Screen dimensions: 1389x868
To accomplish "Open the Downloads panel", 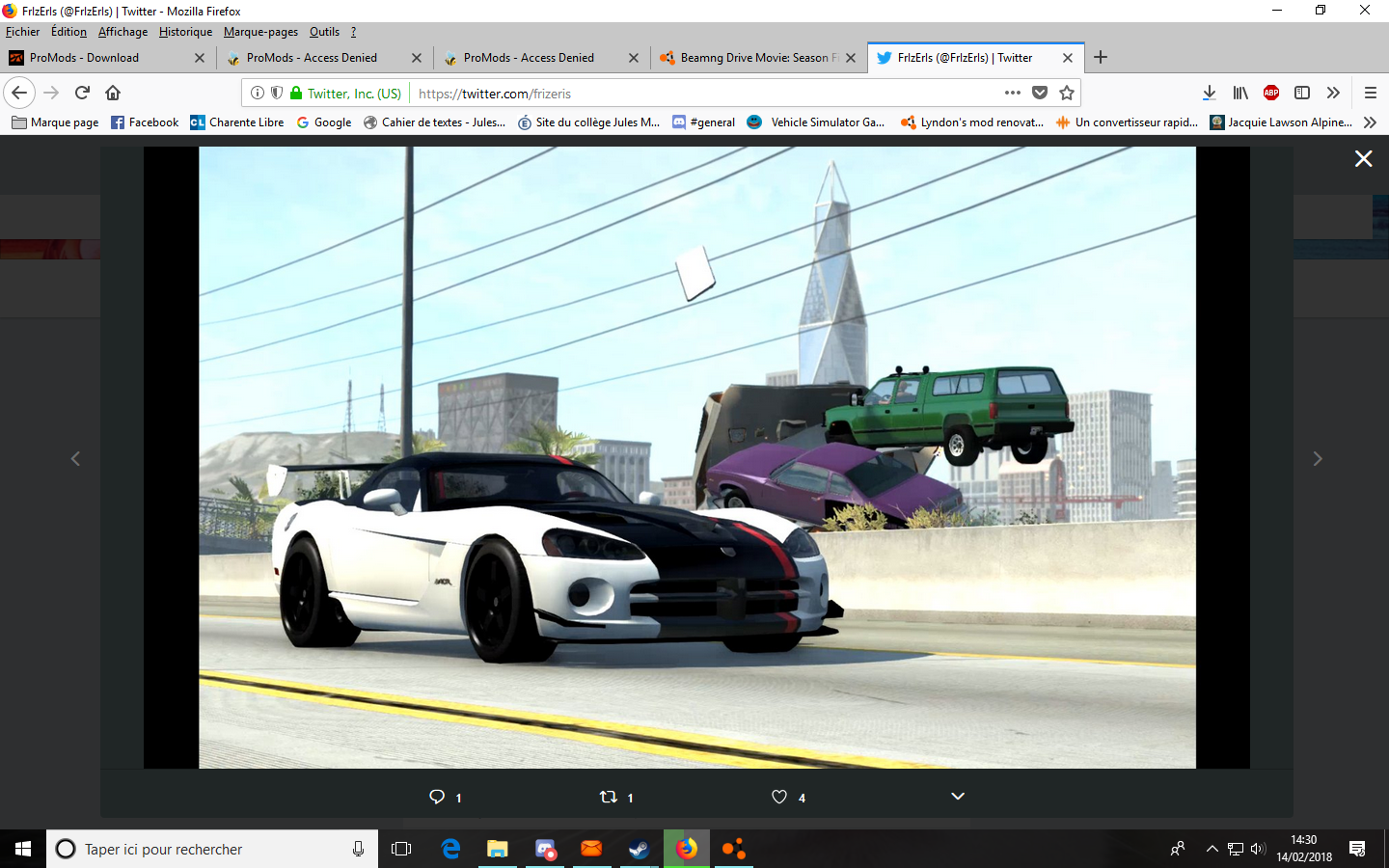I will pyautogui.click(x=1210, y=93).
